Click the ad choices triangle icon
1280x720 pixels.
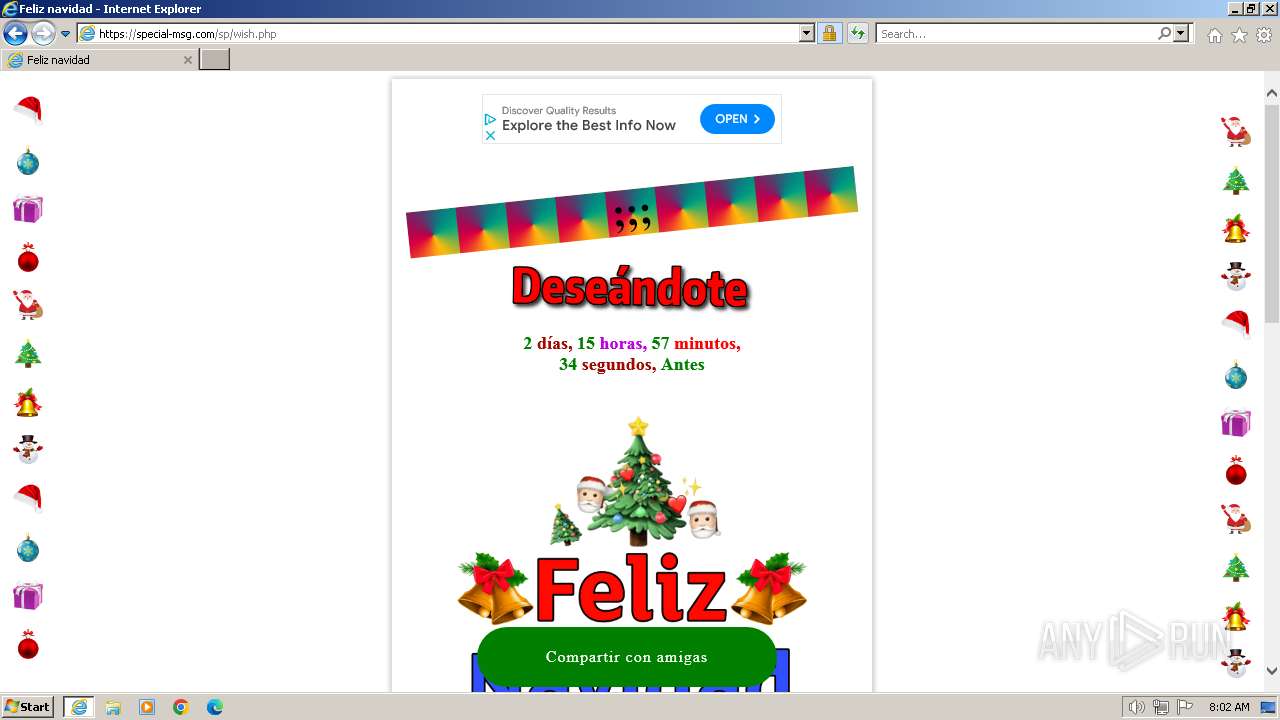point(490,119)
